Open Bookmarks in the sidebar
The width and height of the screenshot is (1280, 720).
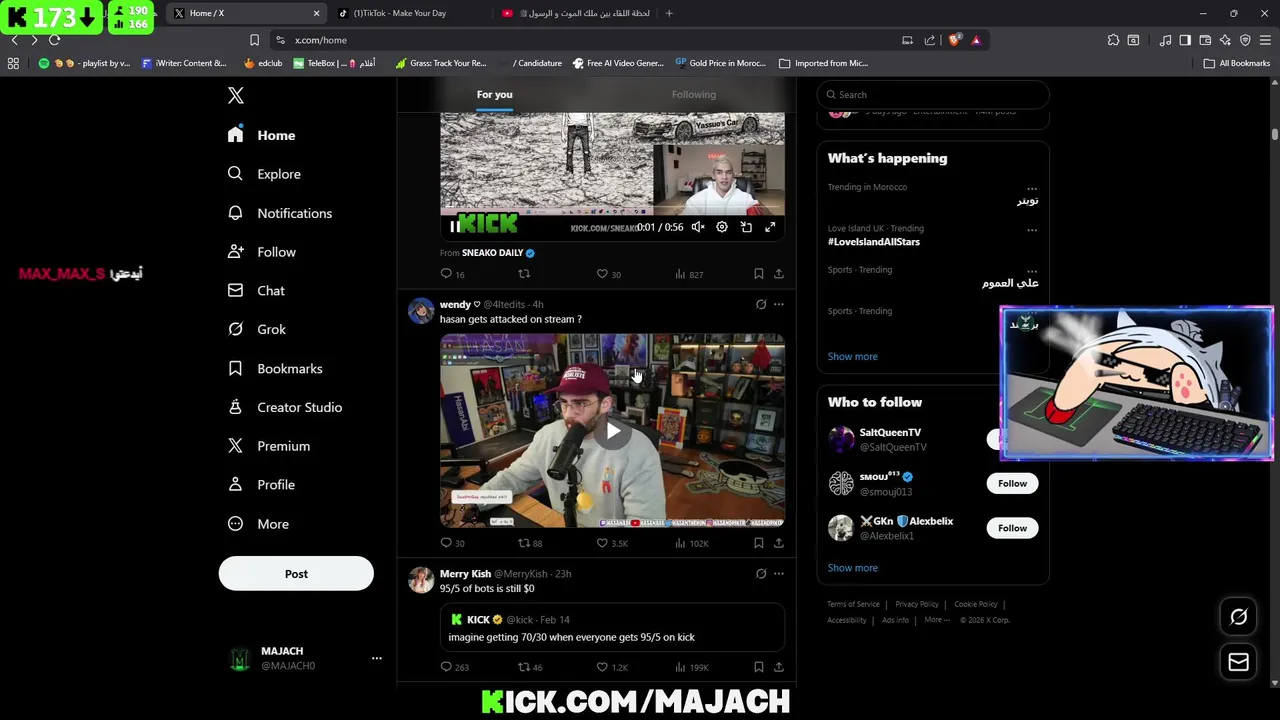274,369
